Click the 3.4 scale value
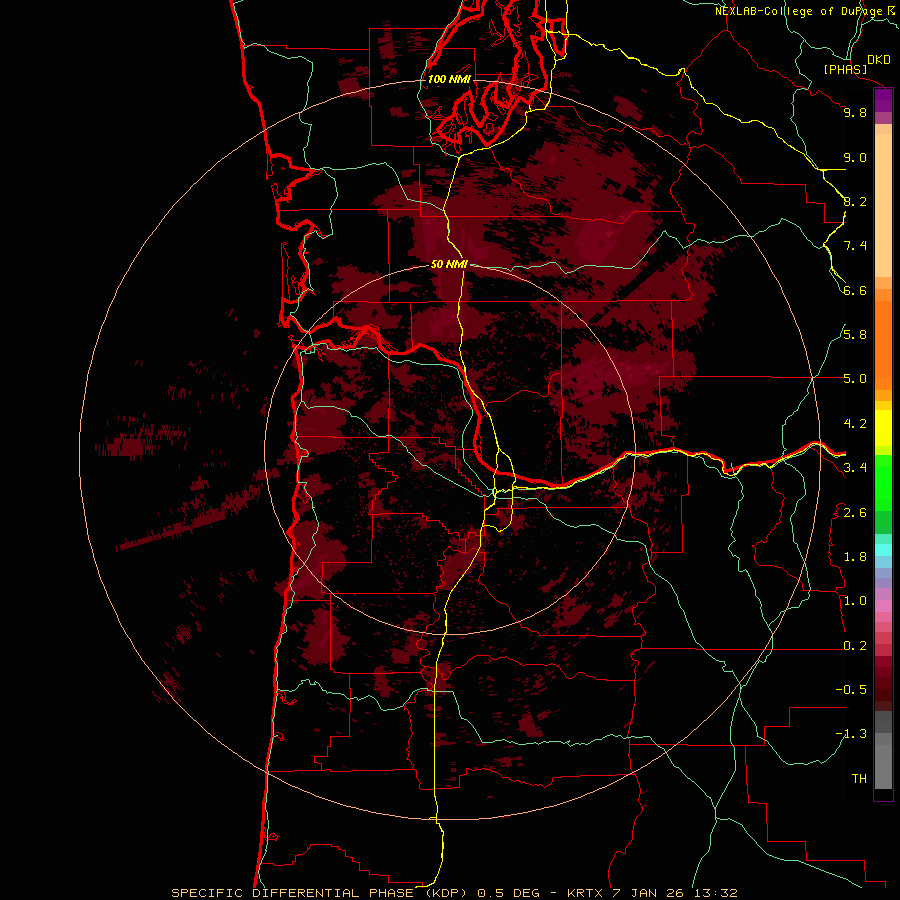Viewport: 900px width, 900px height. [855, 468]
